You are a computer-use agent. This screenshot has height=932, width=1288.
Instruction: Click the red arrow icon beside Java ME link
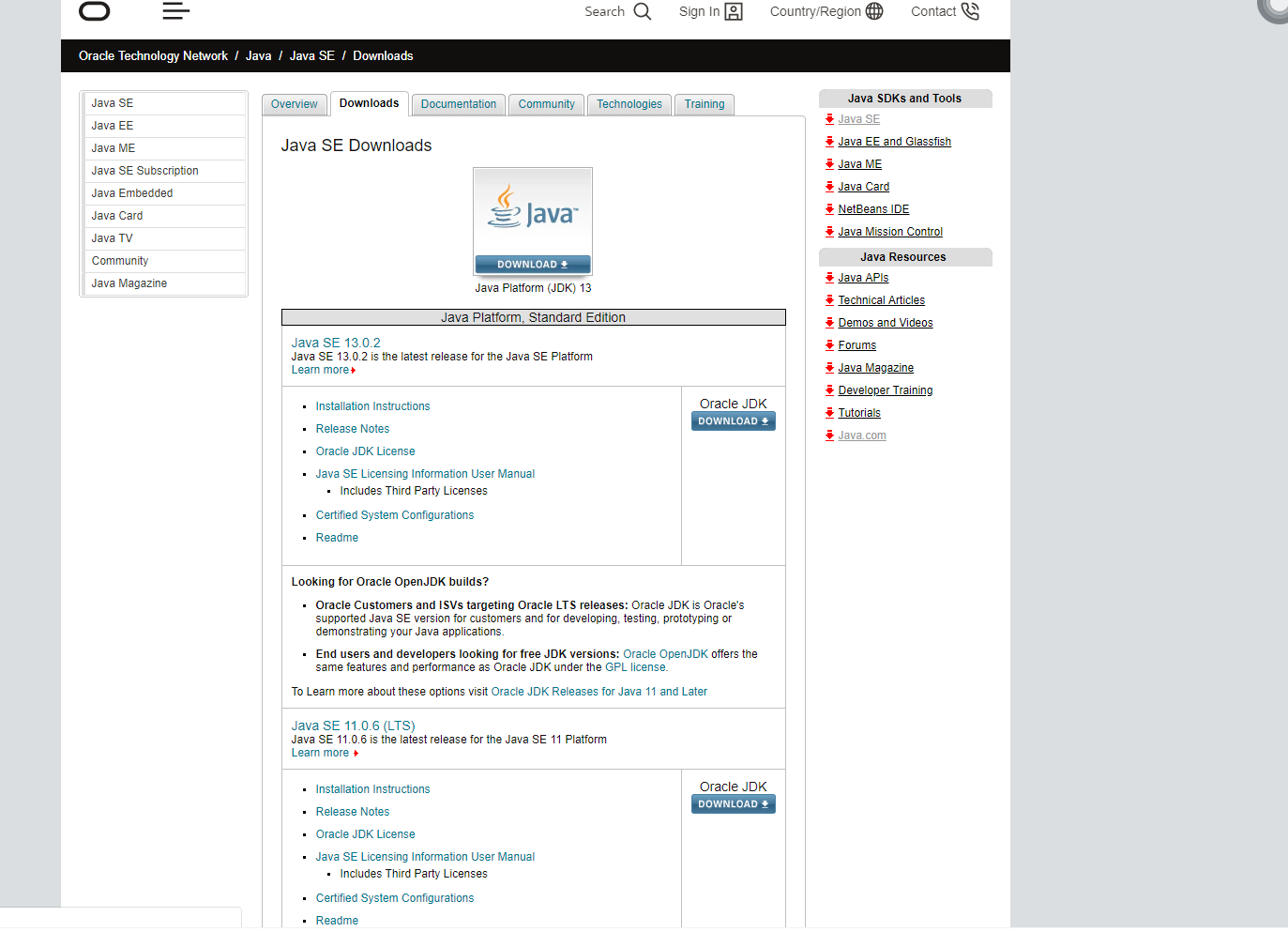click(829, 164)
